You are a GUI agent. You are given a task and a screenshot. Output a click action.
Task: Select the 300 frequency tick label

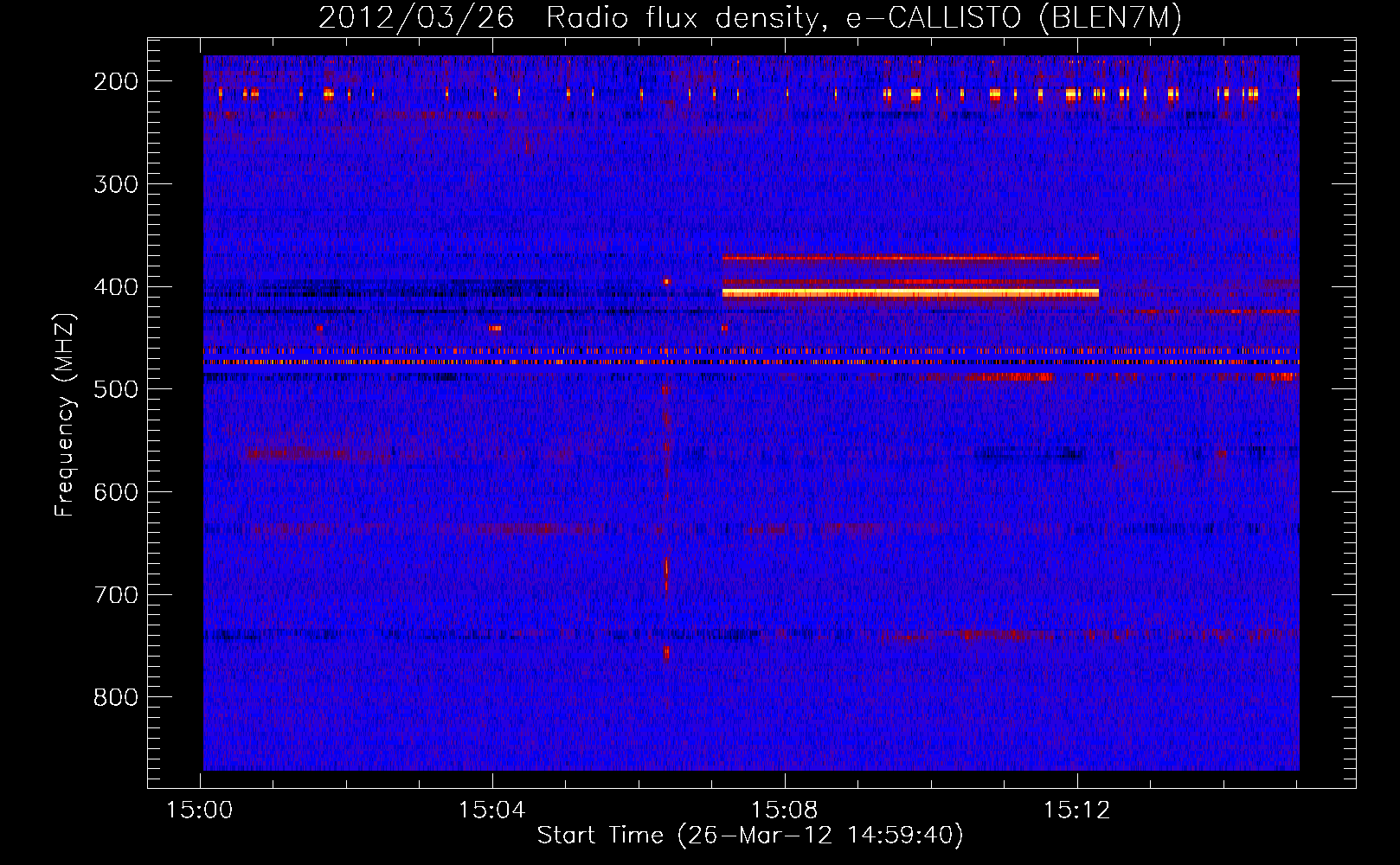point(116,184)
